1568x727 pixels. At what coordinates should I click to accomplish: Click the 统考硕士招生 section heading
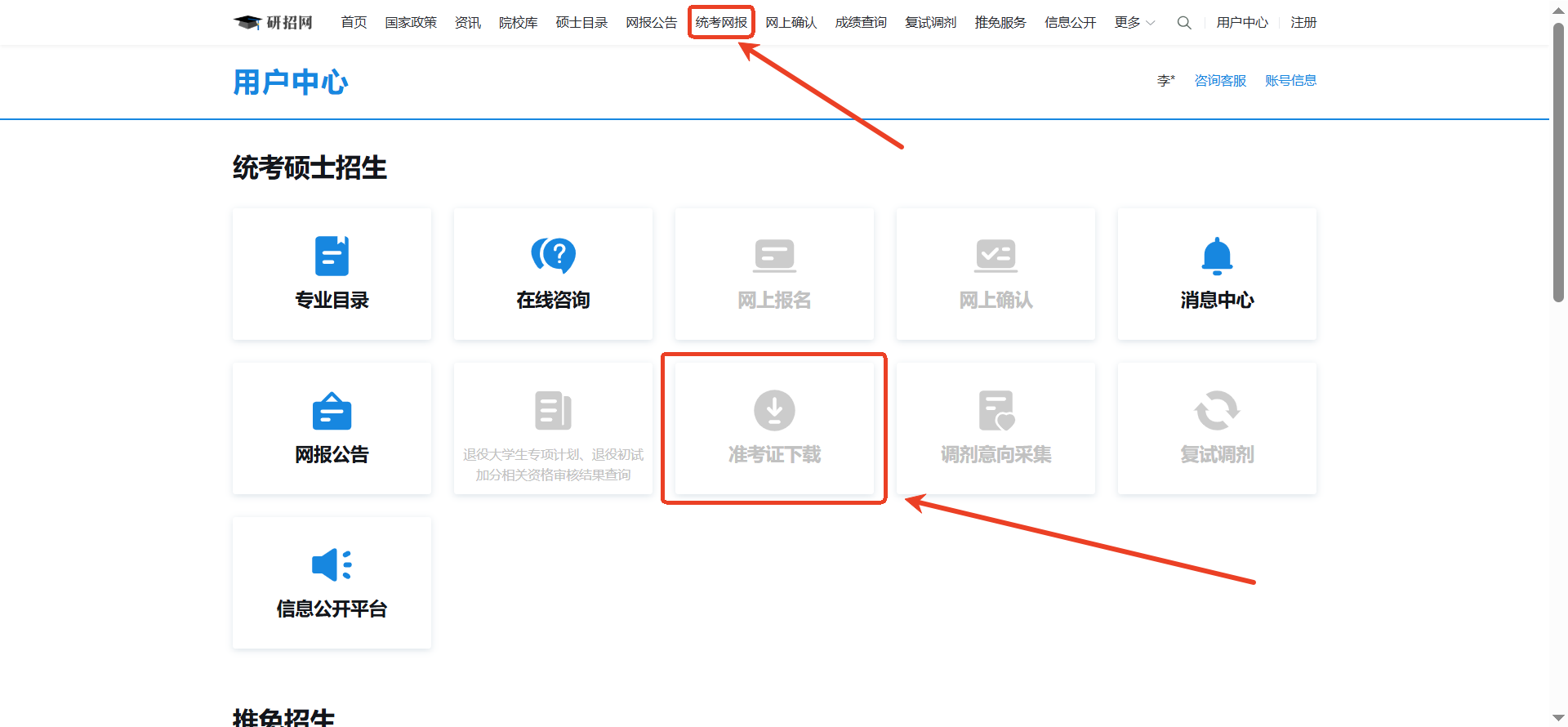pos(310,167)
